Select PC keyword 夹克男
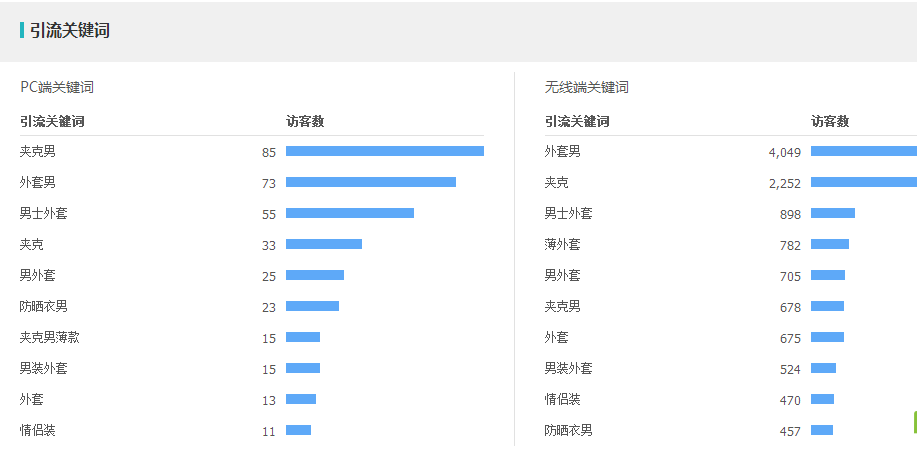This screenshot has width=917, height=453. [37, 152]
